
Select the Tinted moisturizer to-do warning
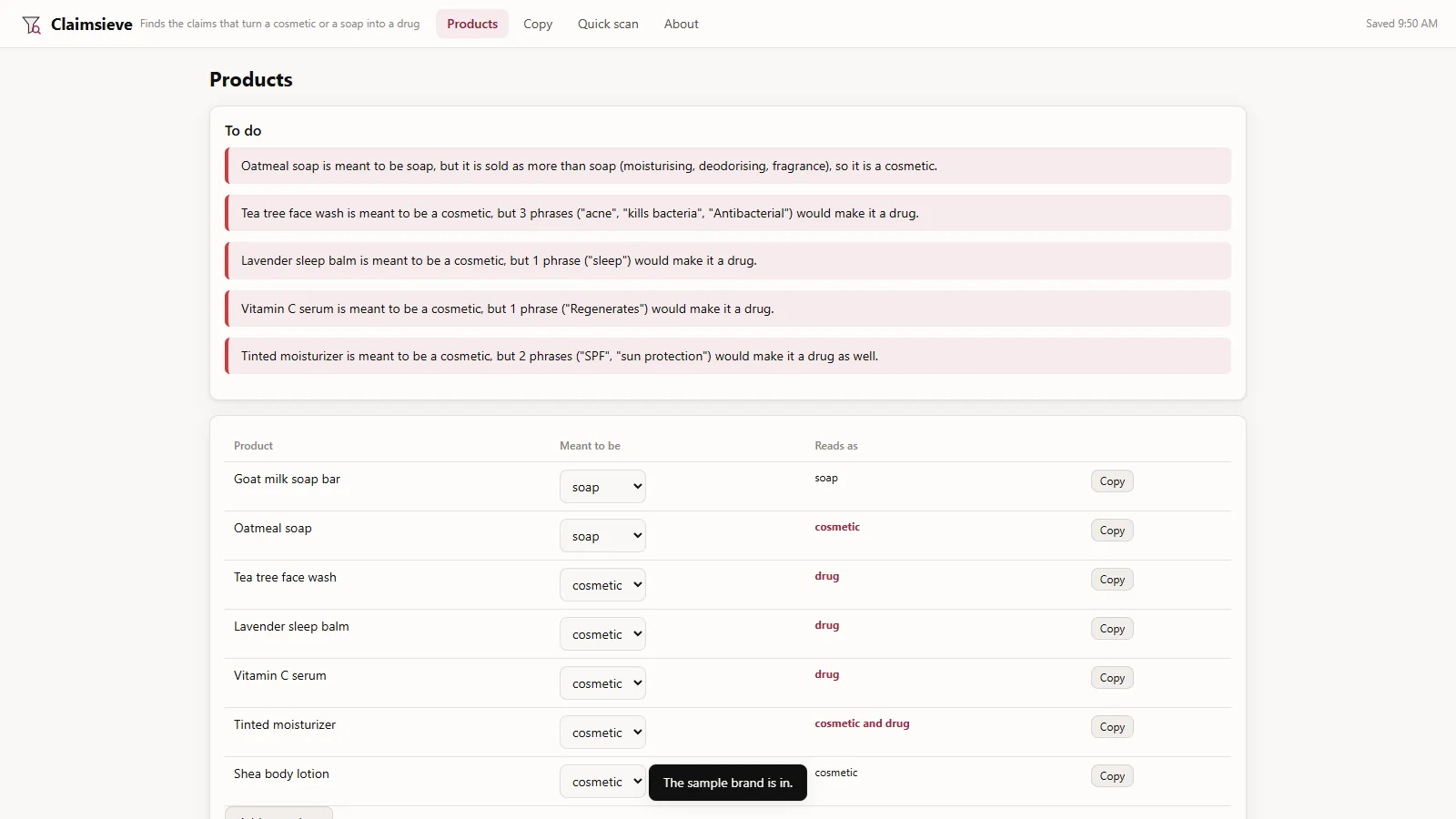(728, 356)
